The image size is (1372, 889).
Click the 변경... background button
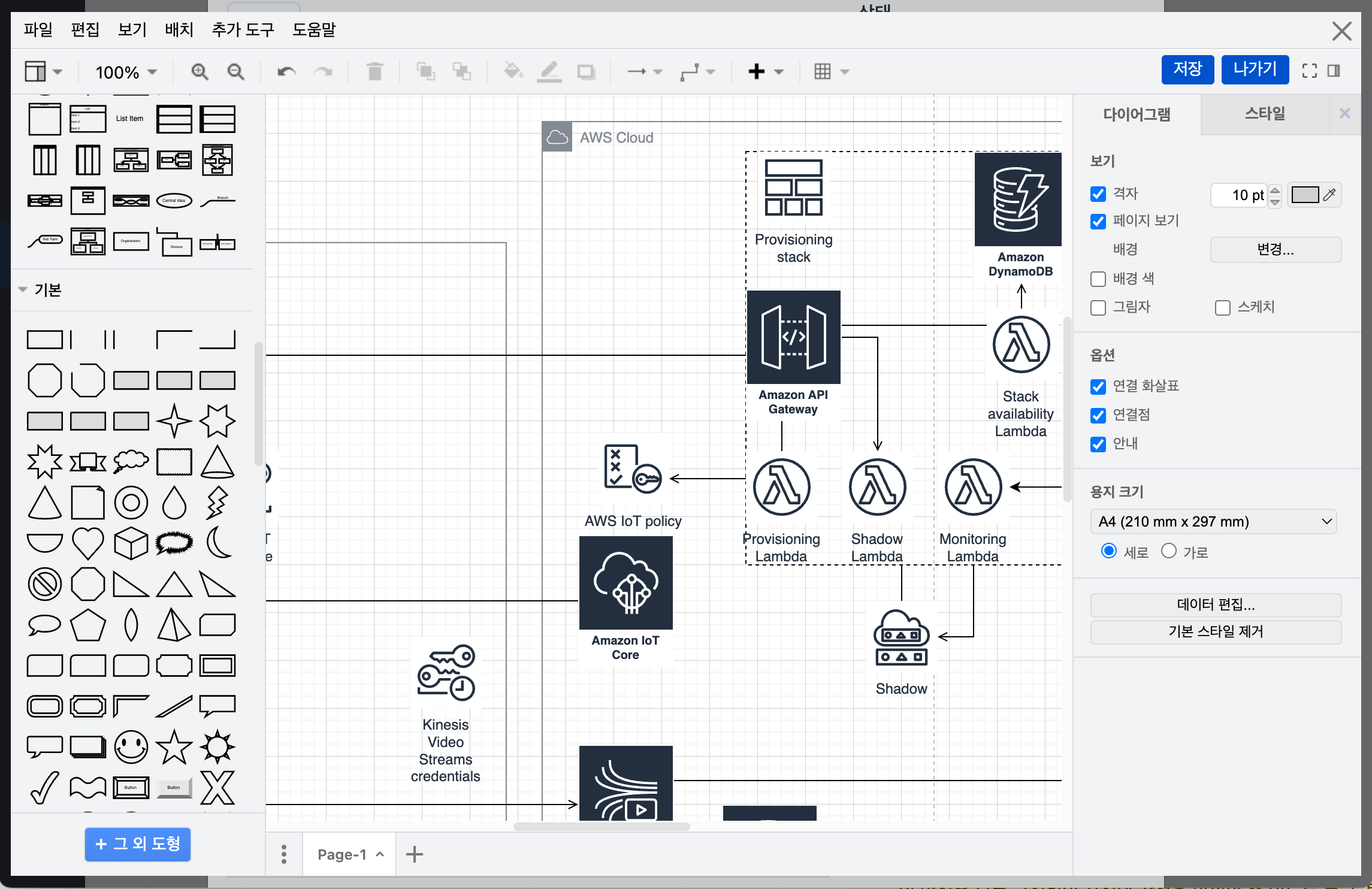[1276, 250]
